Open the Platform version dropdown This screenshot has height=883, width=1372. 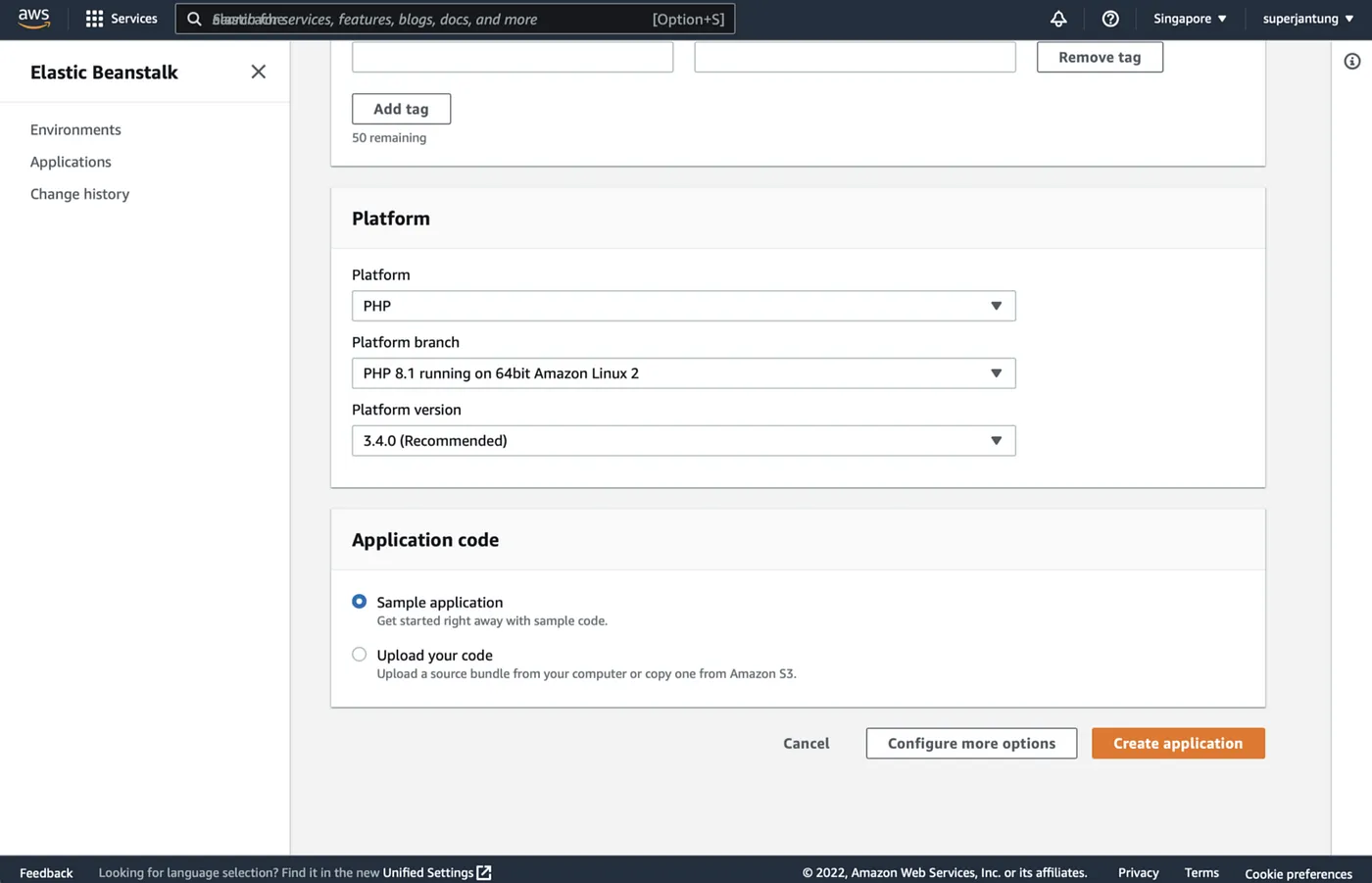[683, 441]
